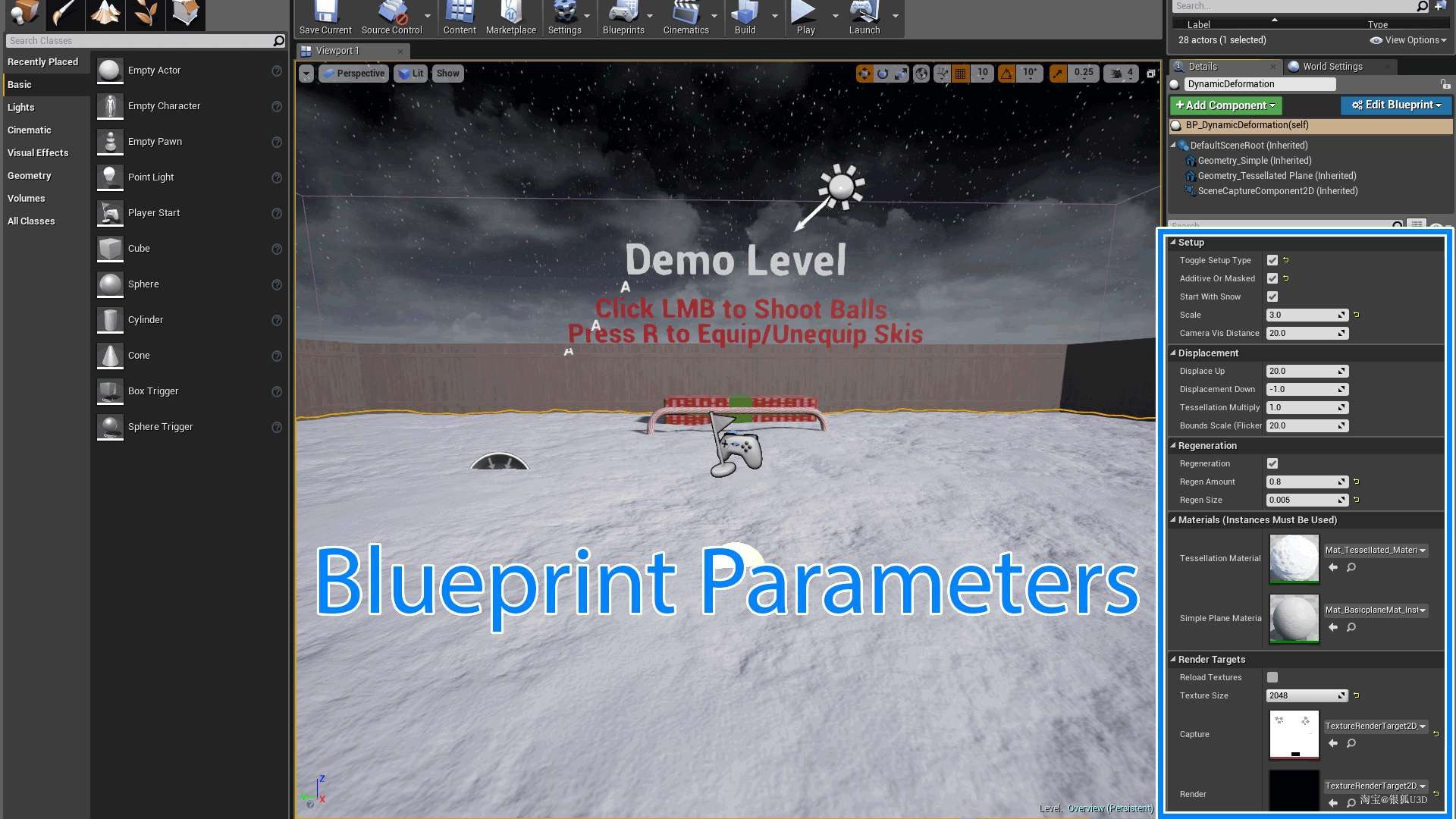Uncheck the Start With Snow checkbox

1272,297
